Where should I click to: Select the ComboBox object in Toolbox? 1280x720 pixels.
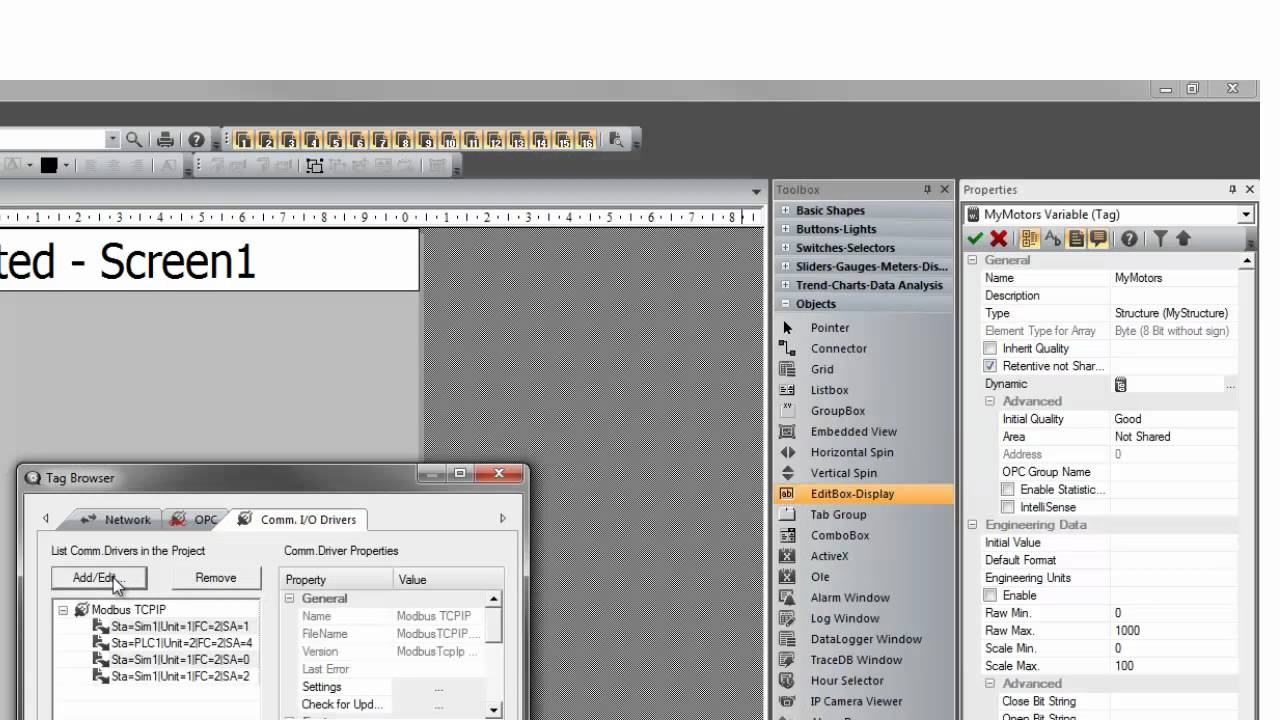(x=839, y=536)
